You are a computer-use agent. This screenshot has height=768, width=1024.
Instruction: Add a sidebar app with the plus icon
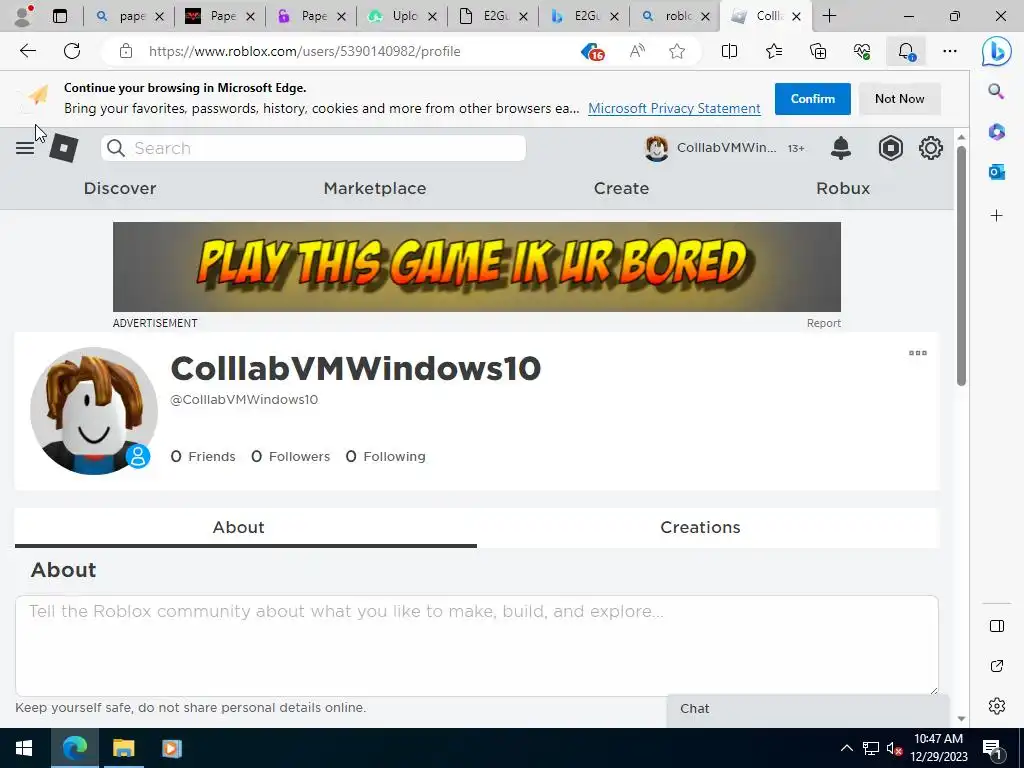(996, 216)
